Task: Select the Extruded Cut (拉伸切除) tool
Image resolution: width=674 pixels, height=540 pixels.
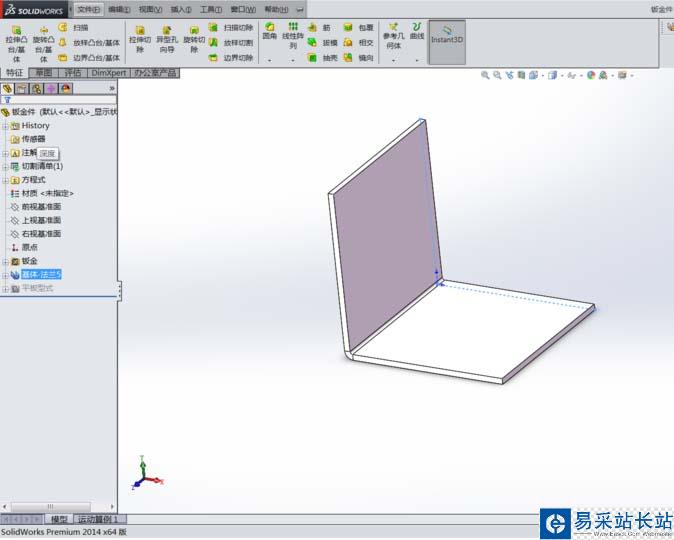Action: click(140, 39)
